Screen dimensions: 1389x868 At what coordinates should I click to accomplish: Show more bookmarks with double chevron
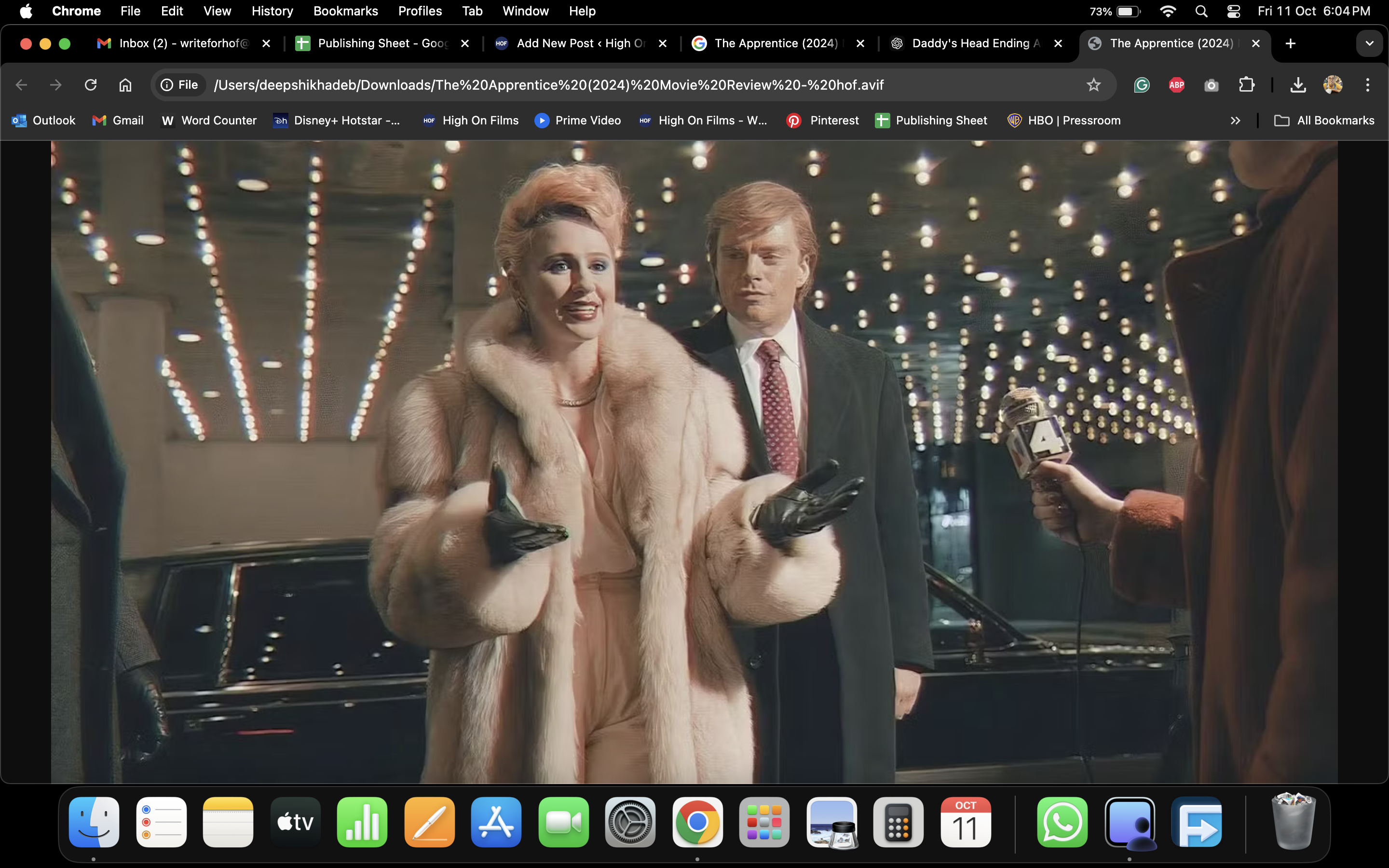pos(1235,121)
